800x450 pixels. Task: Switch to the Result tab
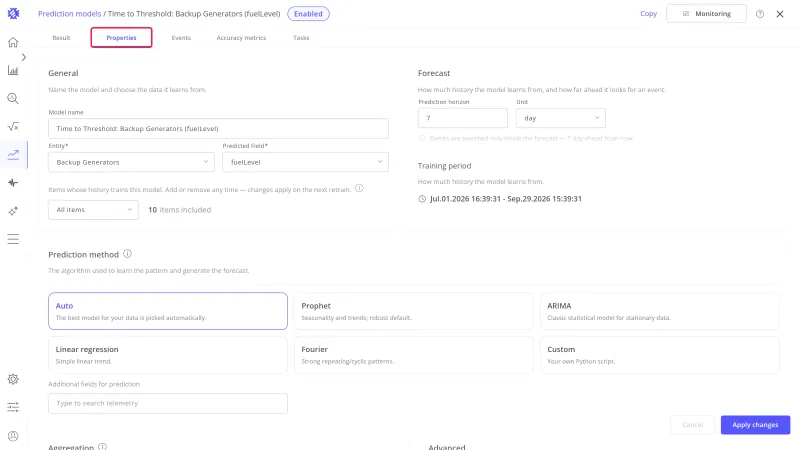point(61,38)
